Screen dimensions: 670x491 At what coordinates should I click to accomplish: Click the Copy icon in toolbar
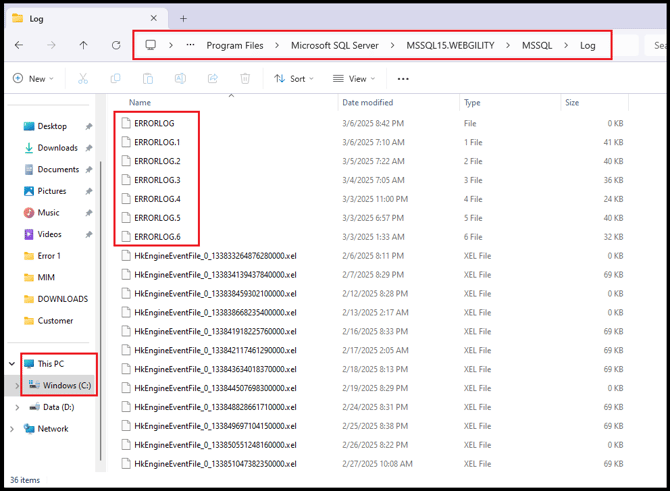tap(115, 79)
